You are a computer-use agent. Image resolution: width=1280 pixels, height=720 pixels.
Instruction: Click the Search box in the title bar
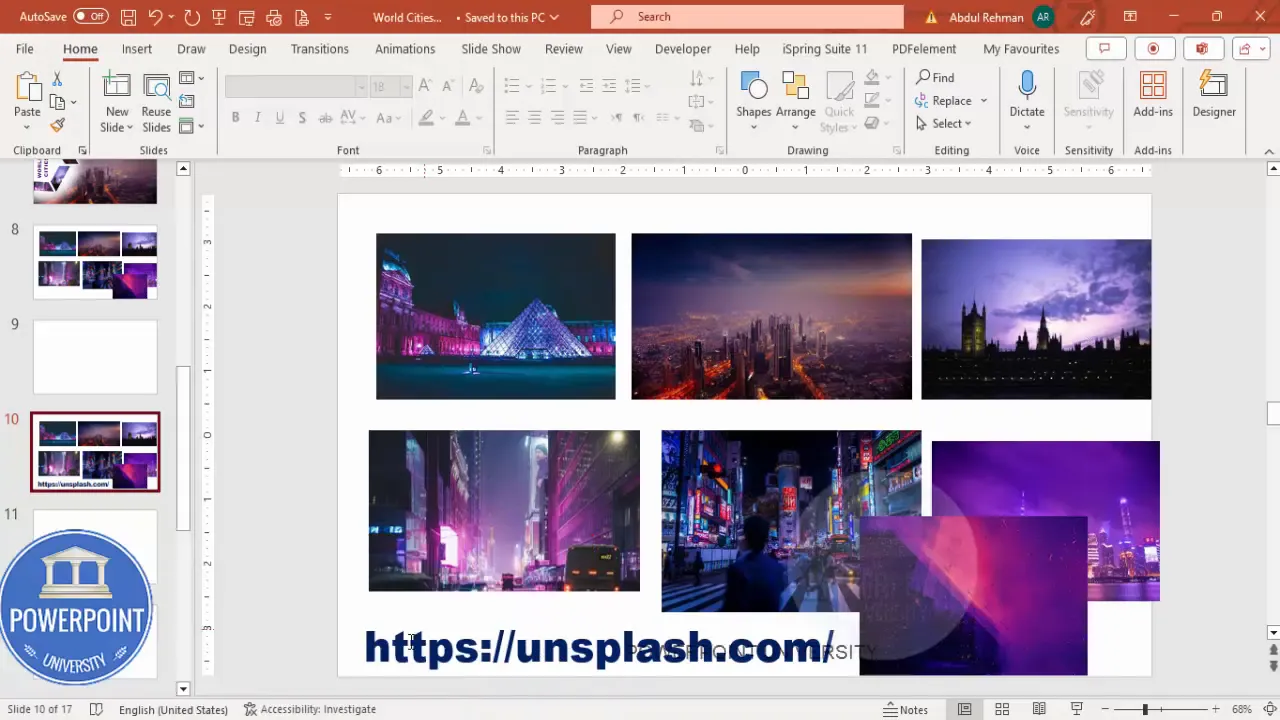[x=747, y=16]
